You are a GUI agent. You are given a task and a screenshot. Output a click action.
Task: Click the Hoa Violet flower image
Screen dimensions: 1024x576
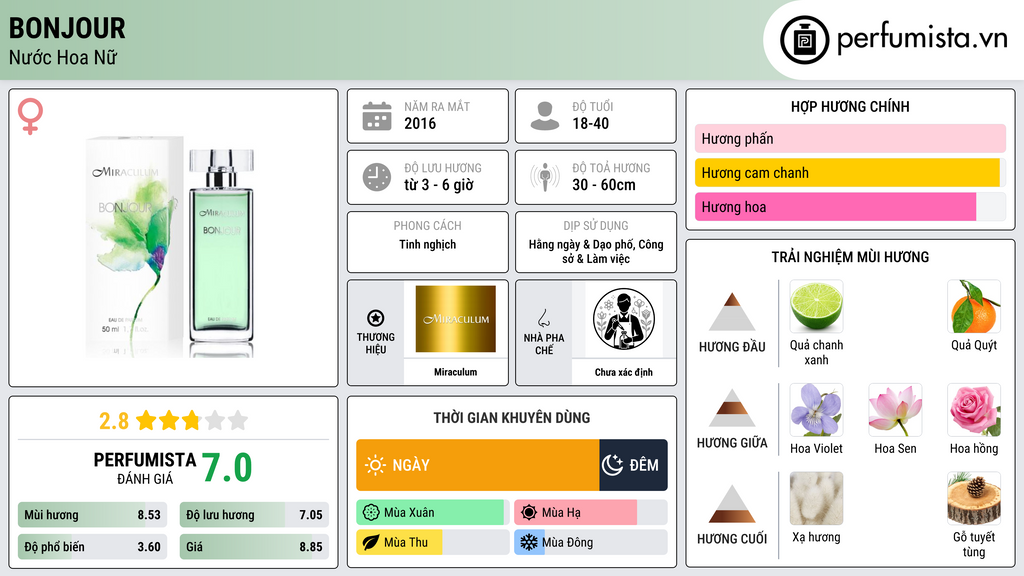point(816,410)
